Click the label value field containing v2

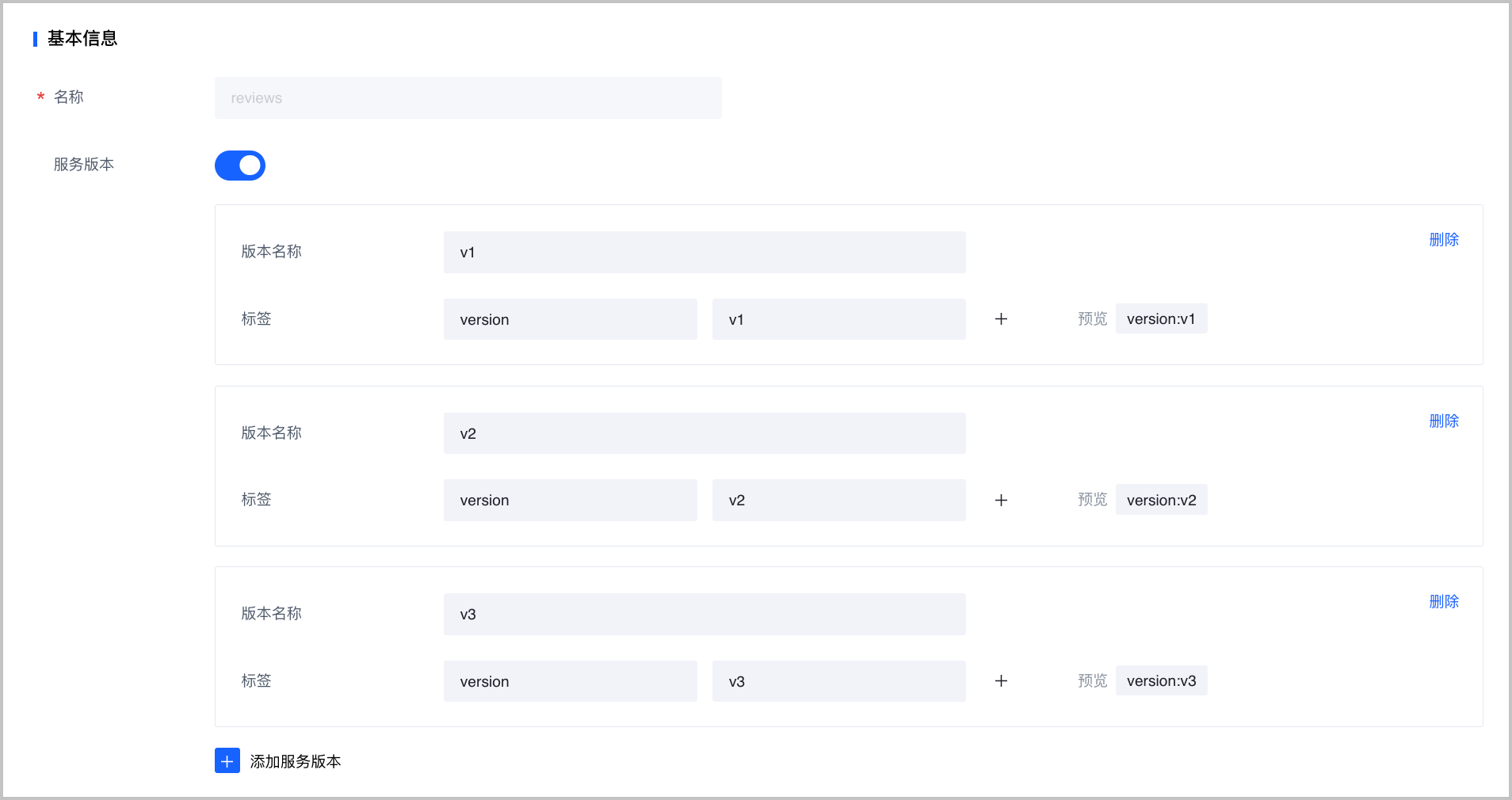tap(838, 501)
